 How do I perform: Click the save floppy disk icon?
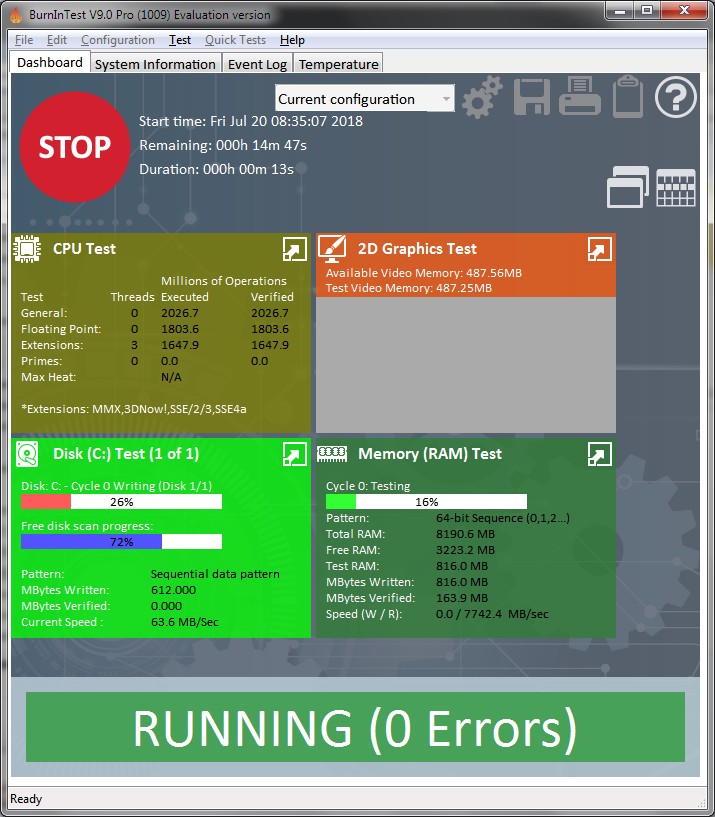pos(531,97)
